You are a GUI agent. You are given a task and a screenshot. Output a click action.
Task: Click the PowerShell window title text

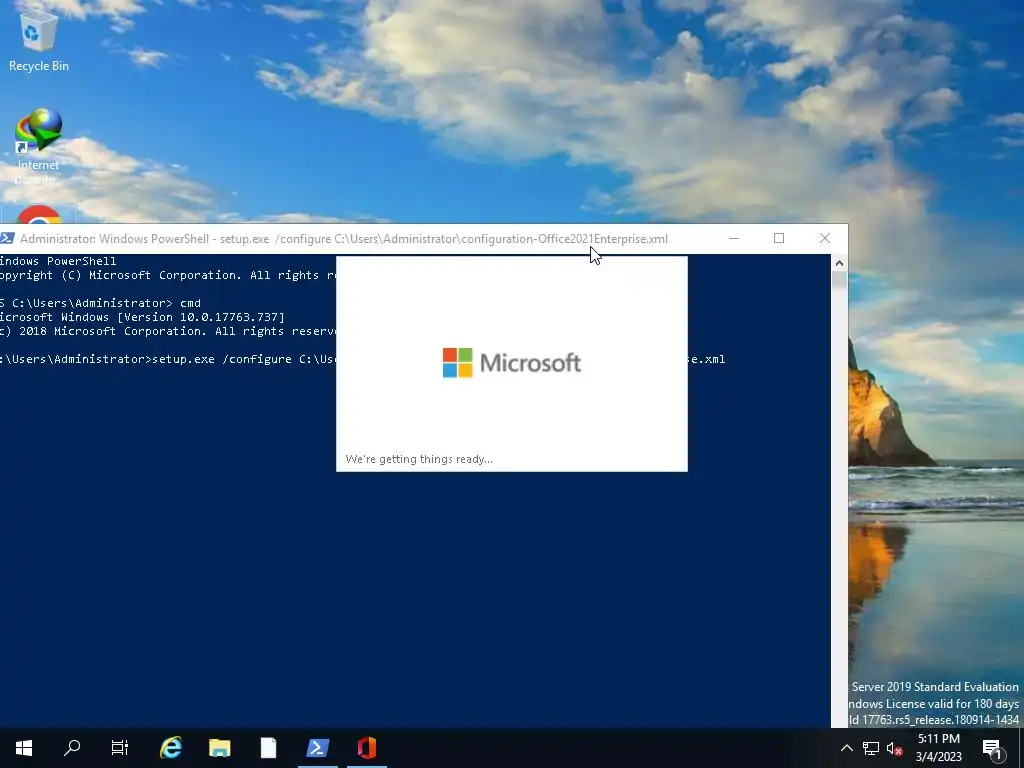pos(344,239)
